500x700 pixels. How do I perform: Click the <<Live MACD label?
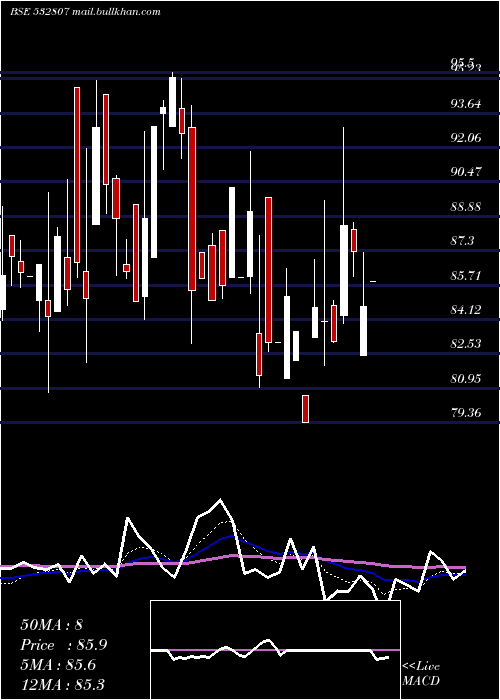421,673
